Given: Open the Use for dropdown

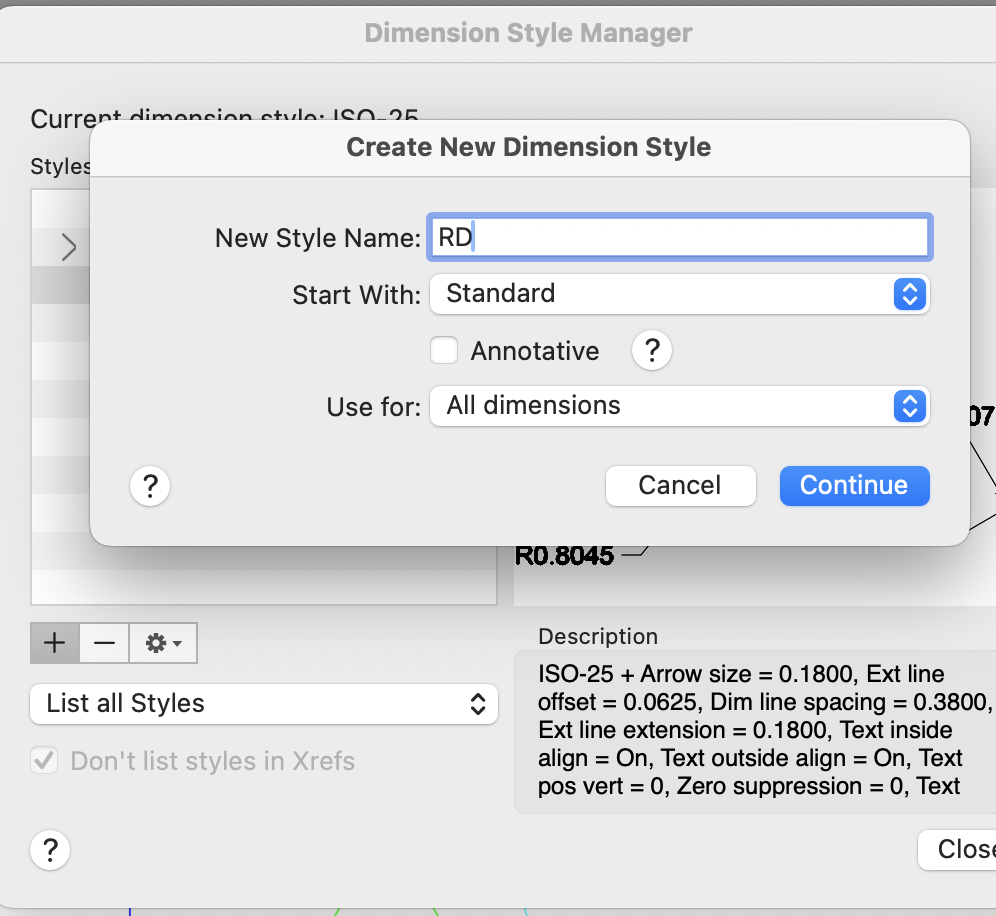Looking at the screenshot, I should point(680,406).
